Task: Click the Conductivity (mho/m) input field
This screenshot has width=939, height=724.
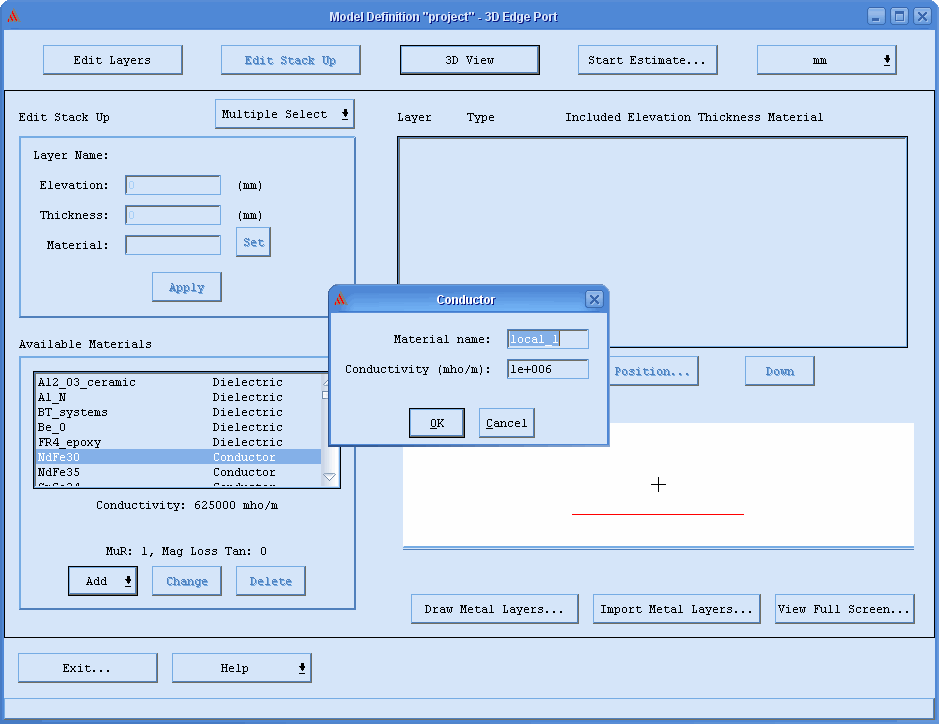Action: [548, 369]
